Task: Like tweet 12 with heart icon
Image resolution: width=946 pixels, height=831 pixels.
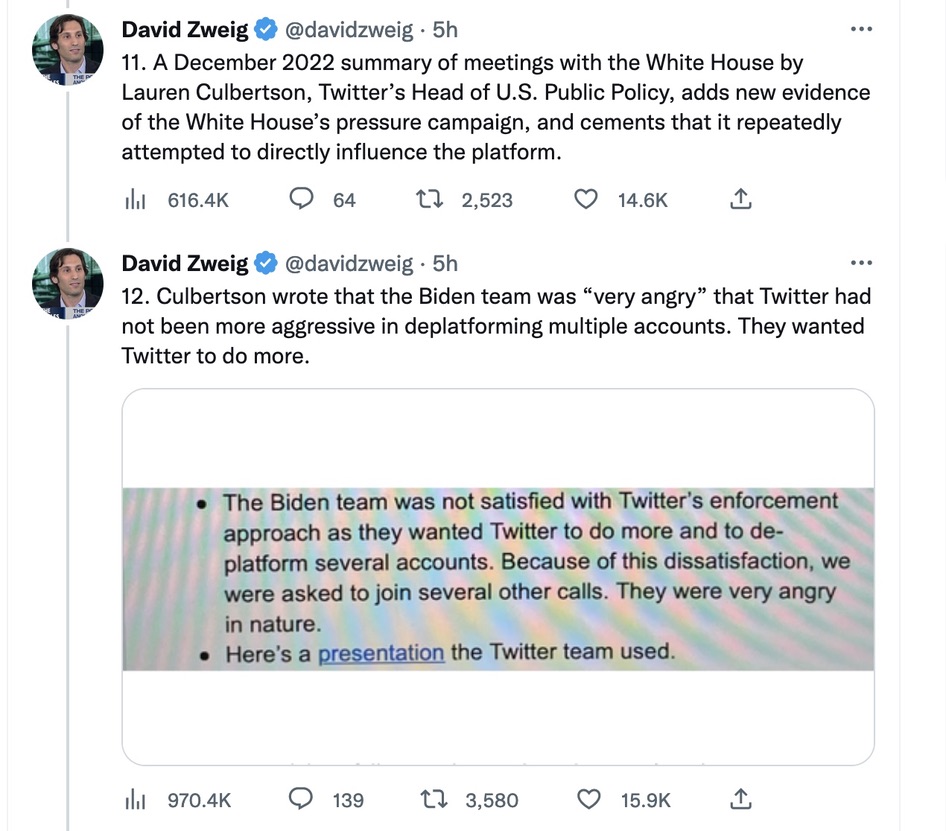Action: pos(590,800)
